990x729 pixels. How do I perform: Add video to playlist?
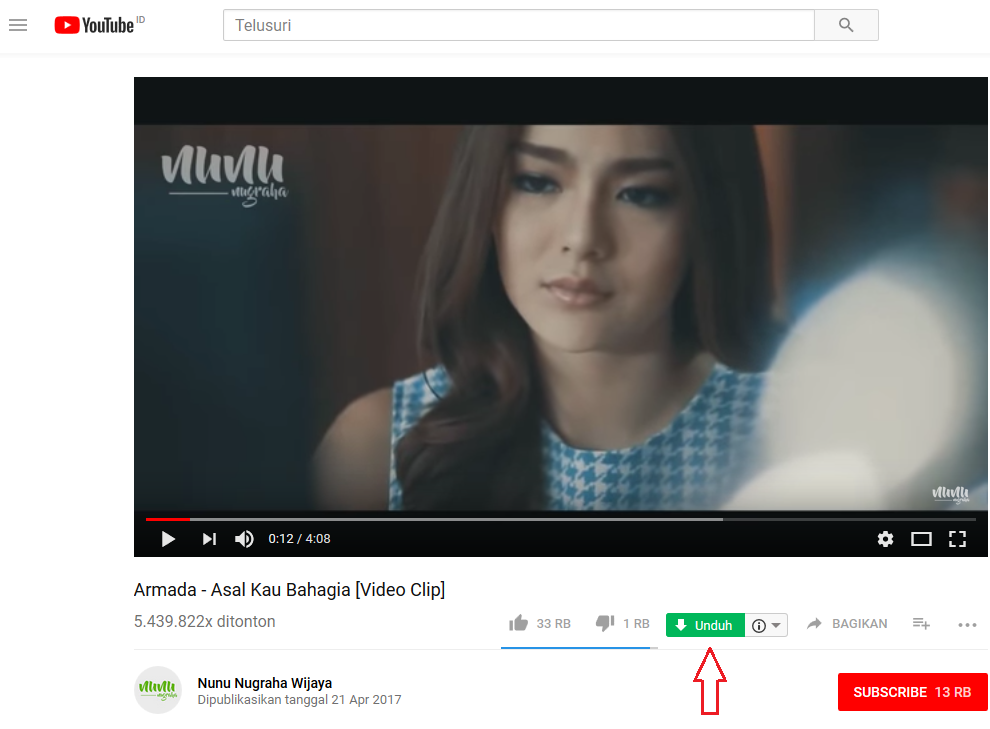[921, 624]
